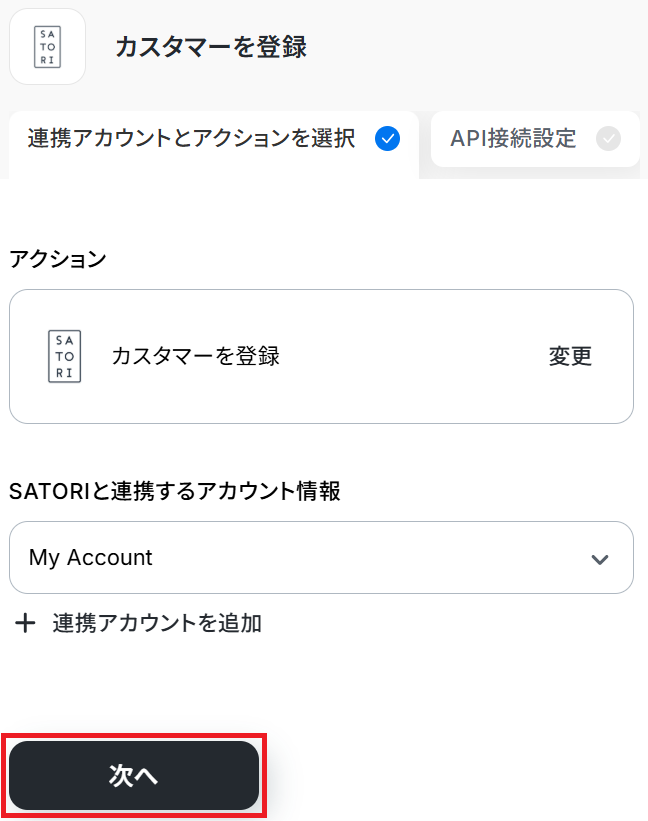Click the 連携アカウントとアクションを選択 tab label text
The image size is (648, 821).
click(x=192, y=139)
